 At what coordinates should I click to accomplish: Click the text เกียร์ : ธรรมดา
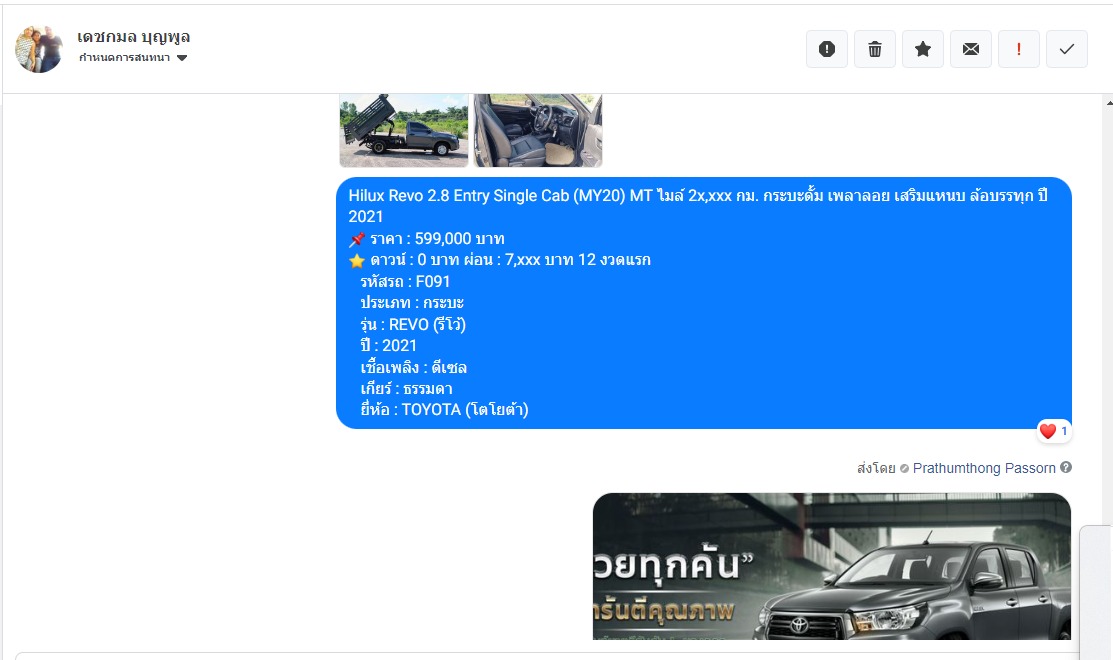click(406, 389)
